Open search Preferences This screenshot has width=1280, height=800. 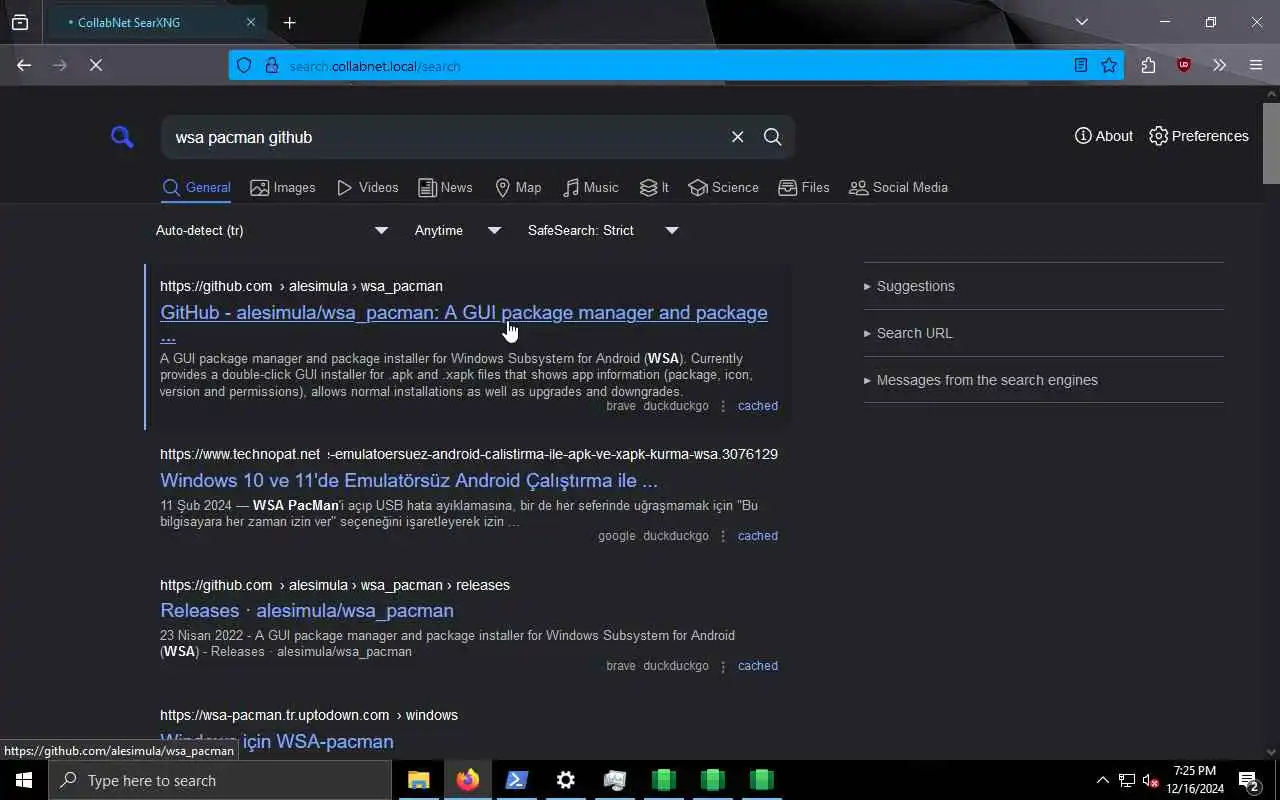pos(1198,136)
